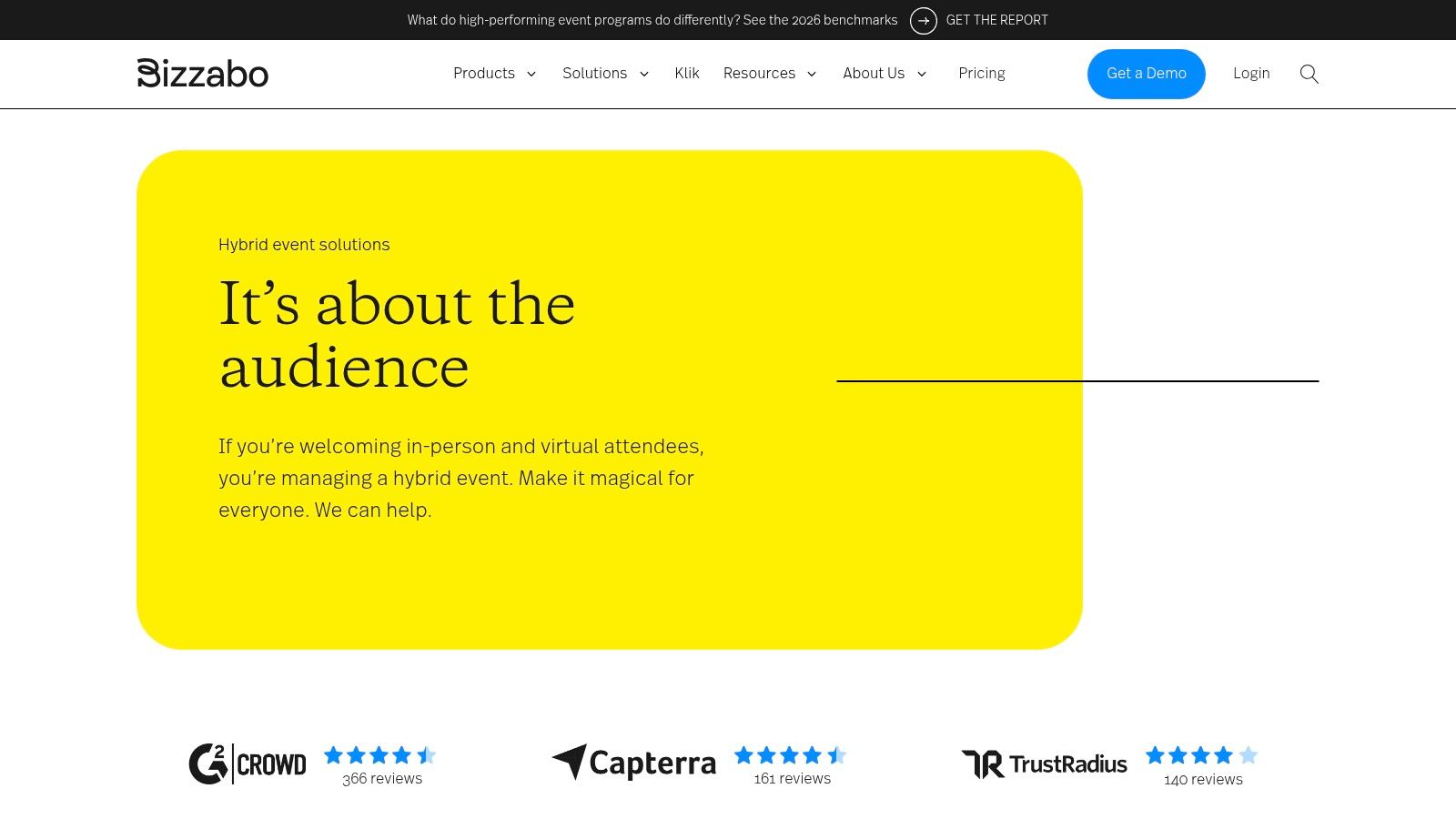Click the Bizzabo logo
Screen dimensions: 1456x819
(203, 73)
